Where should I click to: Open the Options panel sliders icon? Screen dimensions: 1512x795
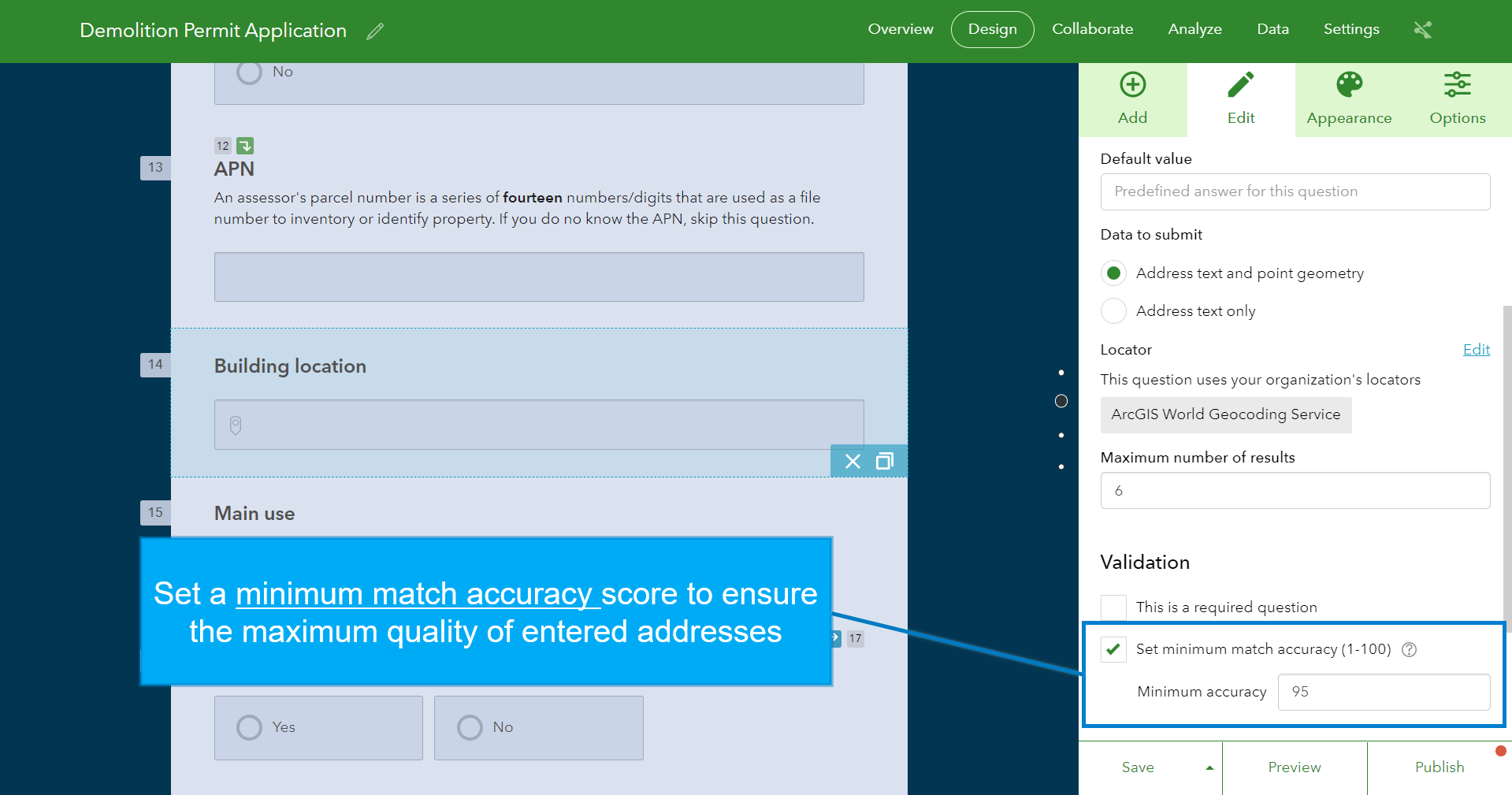[x=1457, y=95]
